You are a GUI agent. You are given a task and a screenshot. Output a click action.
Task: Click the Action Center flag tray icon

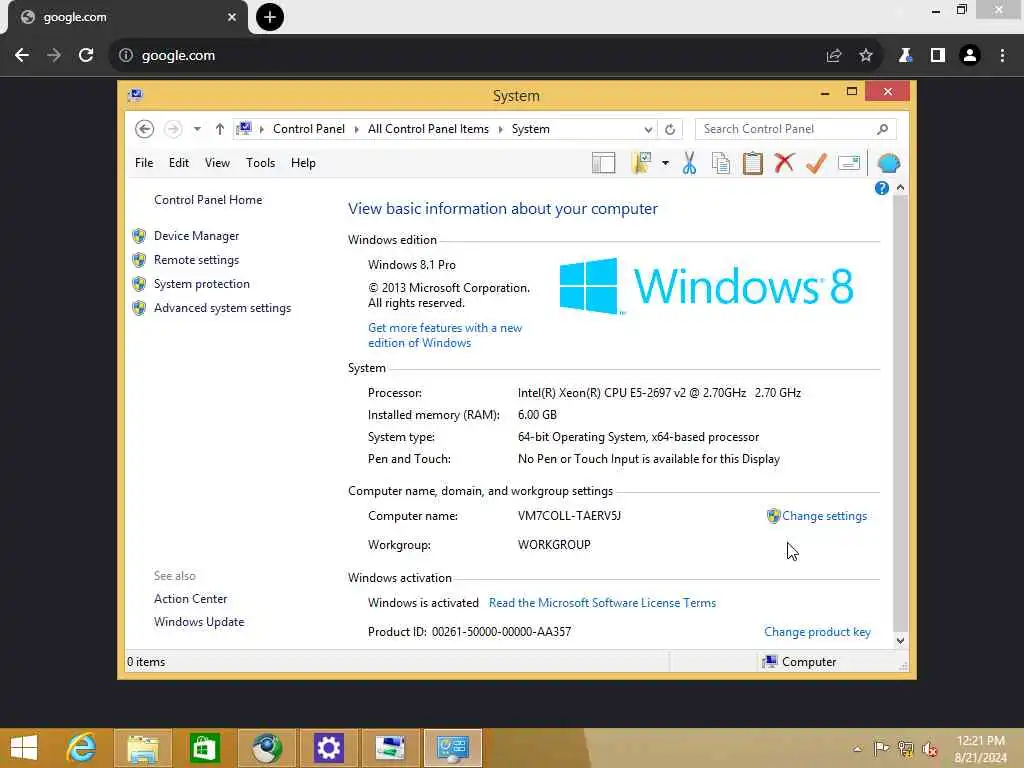click(881, 748)
